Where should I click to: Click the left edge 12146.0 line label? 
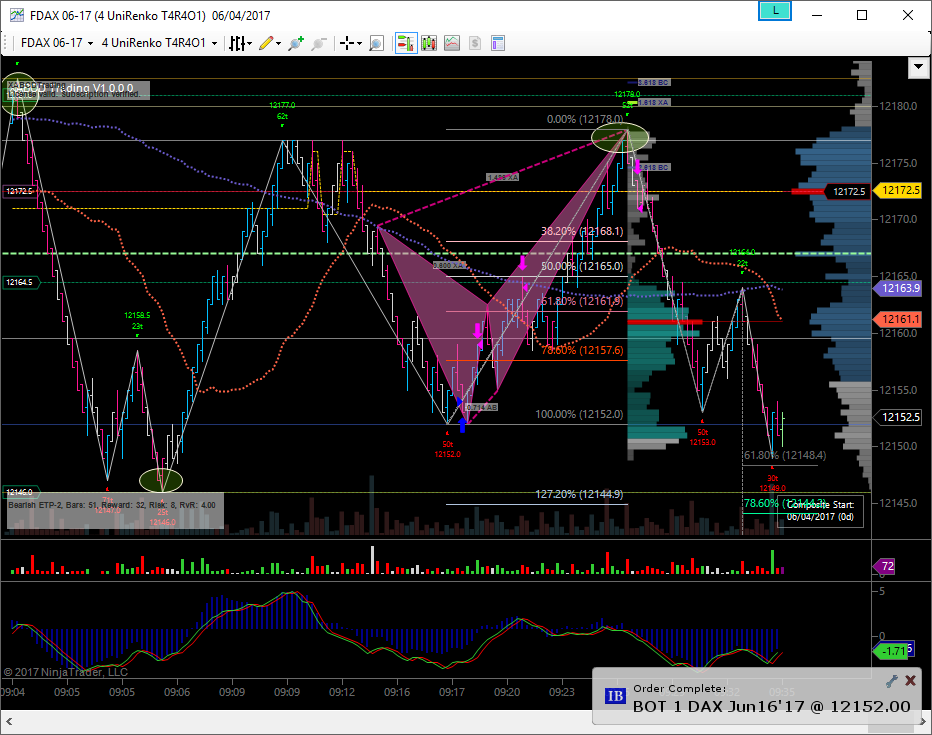20,492
